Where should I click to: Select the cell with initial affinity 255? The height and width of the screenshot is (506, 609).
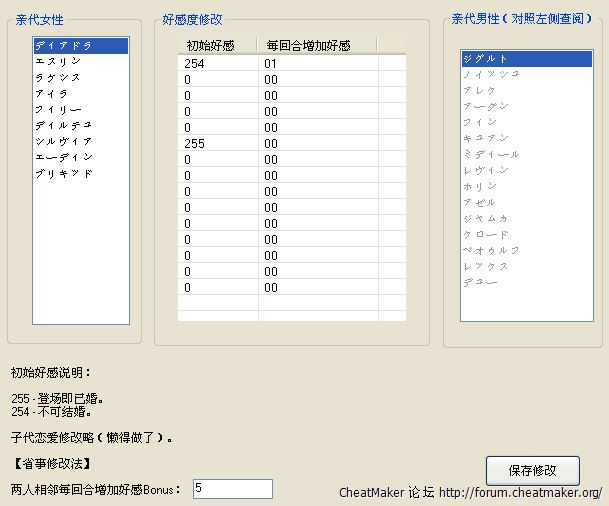[217, 143]
